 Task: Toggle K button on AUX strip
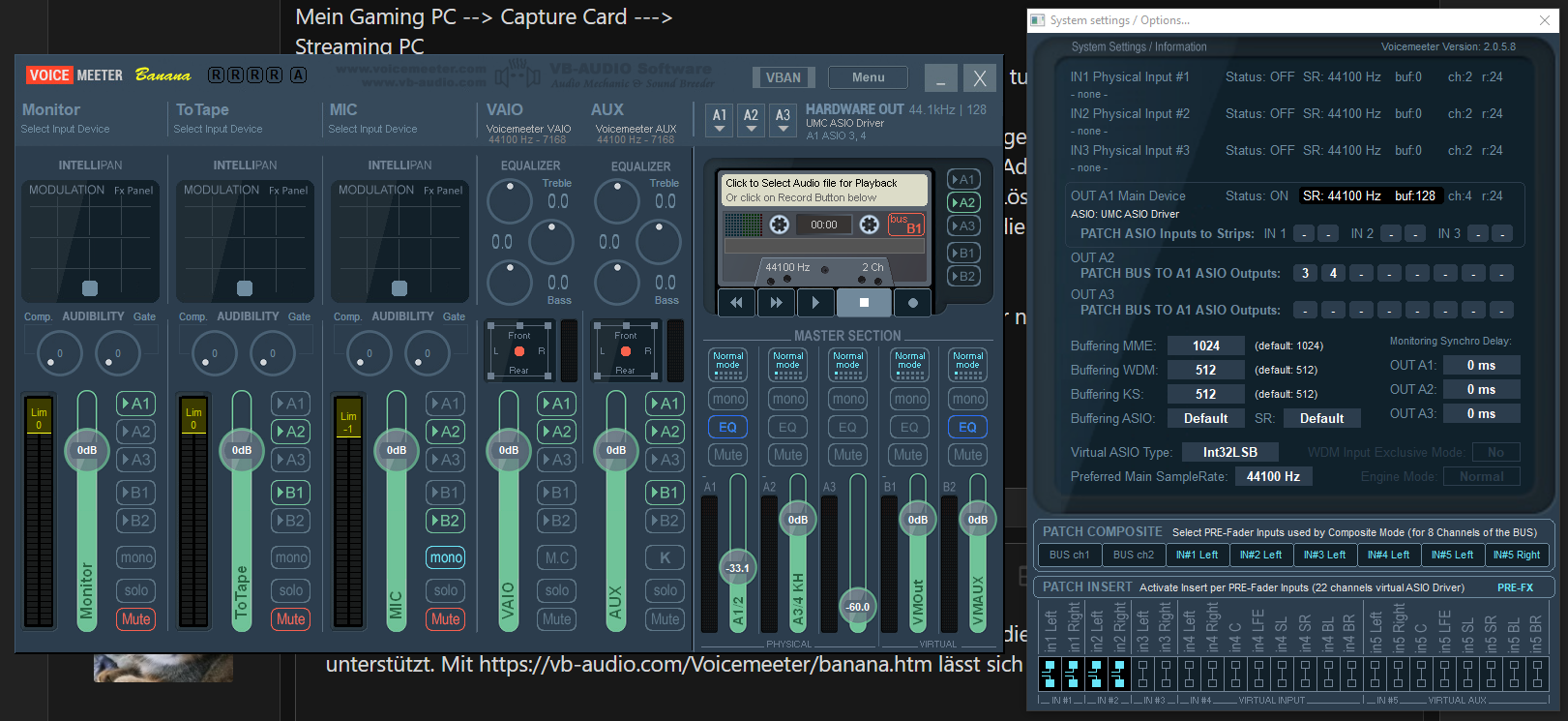pyautogui.click(x=666, y=557)
